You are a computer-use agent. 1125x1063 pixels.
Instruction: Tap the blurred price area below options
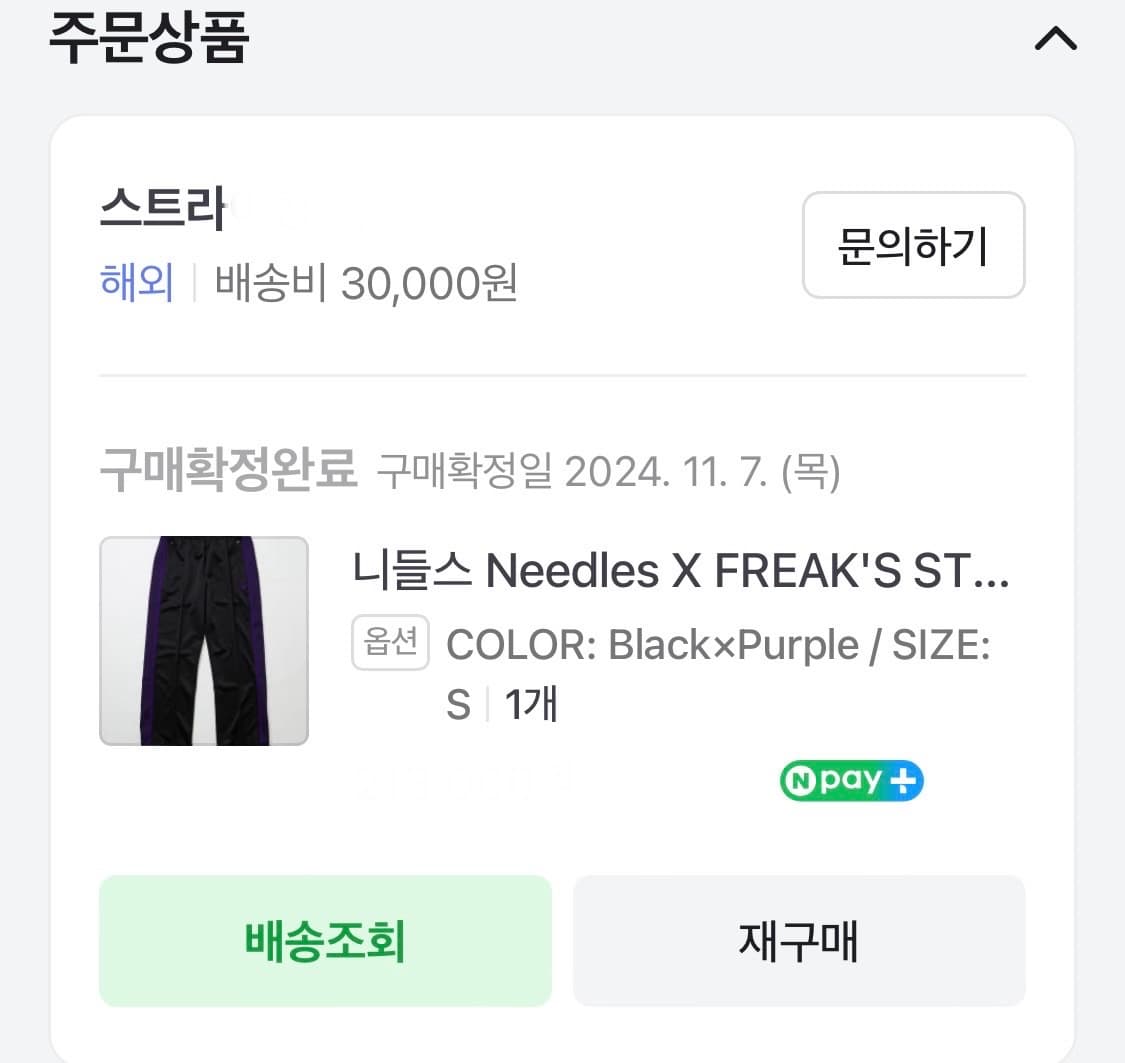[x=460, y=782]
